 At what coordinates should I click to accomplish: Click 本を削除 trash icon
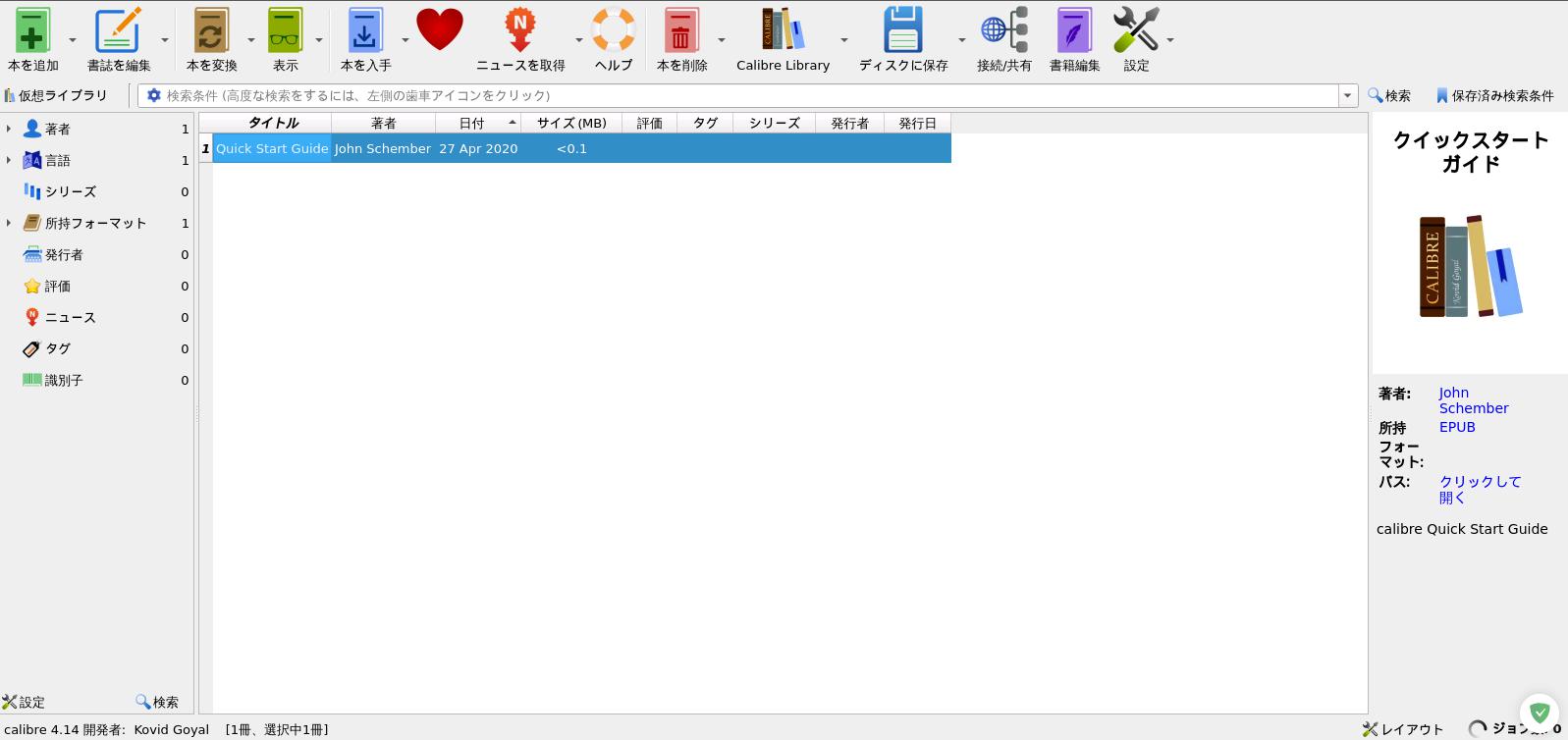coord(680,31)
